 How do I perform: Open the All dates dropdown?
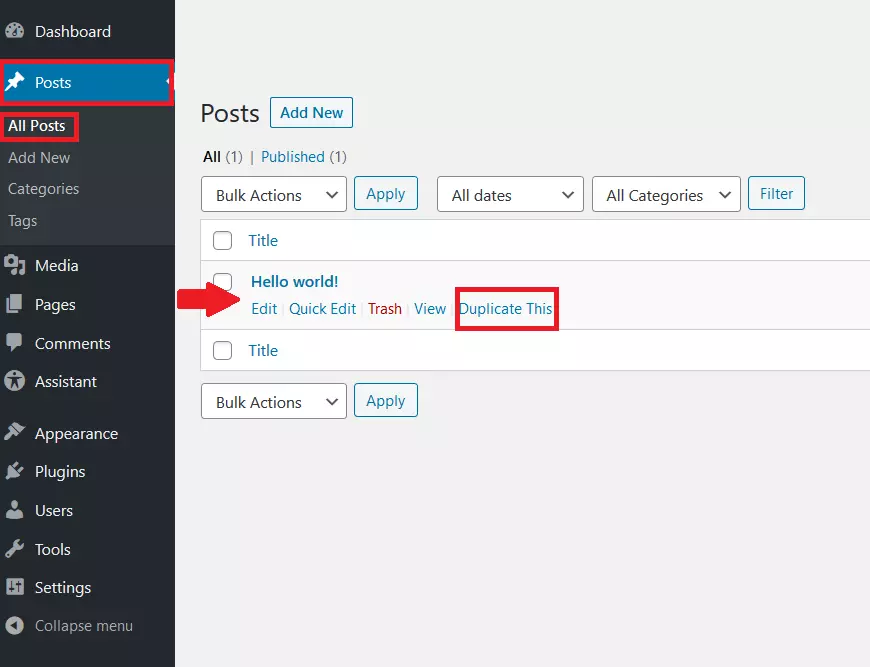click(x=510, y=194)
